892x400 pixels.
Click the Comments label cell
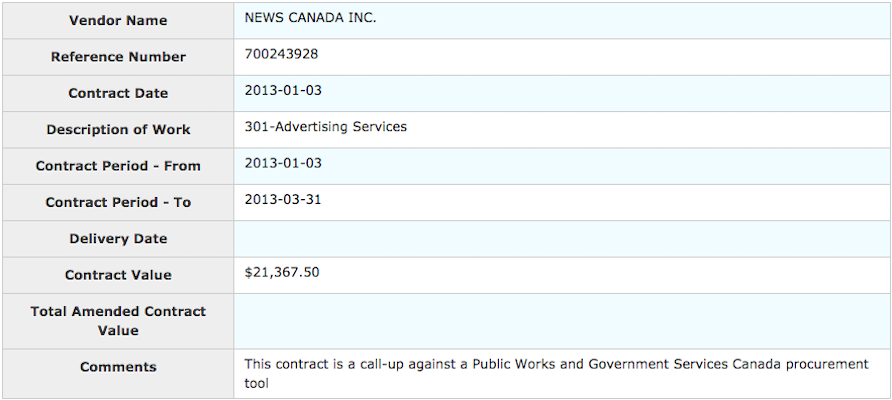[118, 367]
